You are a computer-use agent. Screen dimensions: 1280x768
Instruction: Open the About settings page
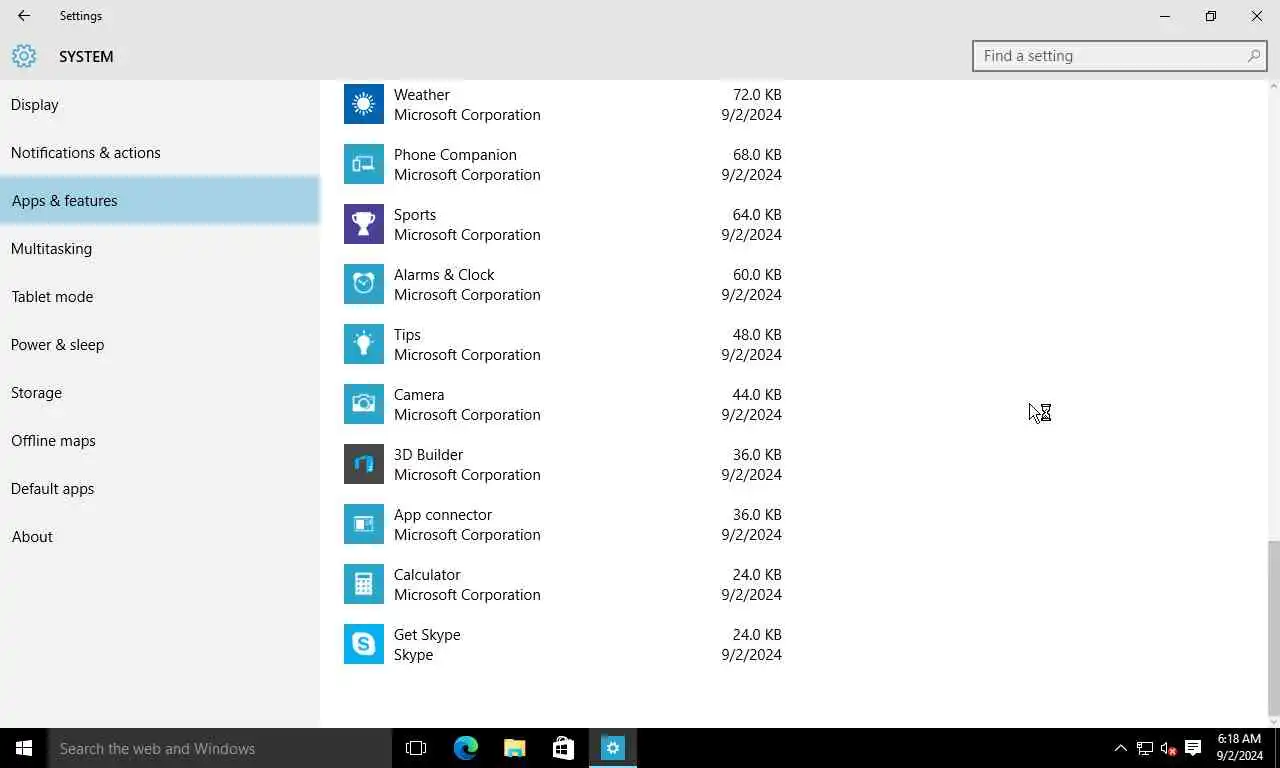[x=160, y=536]
